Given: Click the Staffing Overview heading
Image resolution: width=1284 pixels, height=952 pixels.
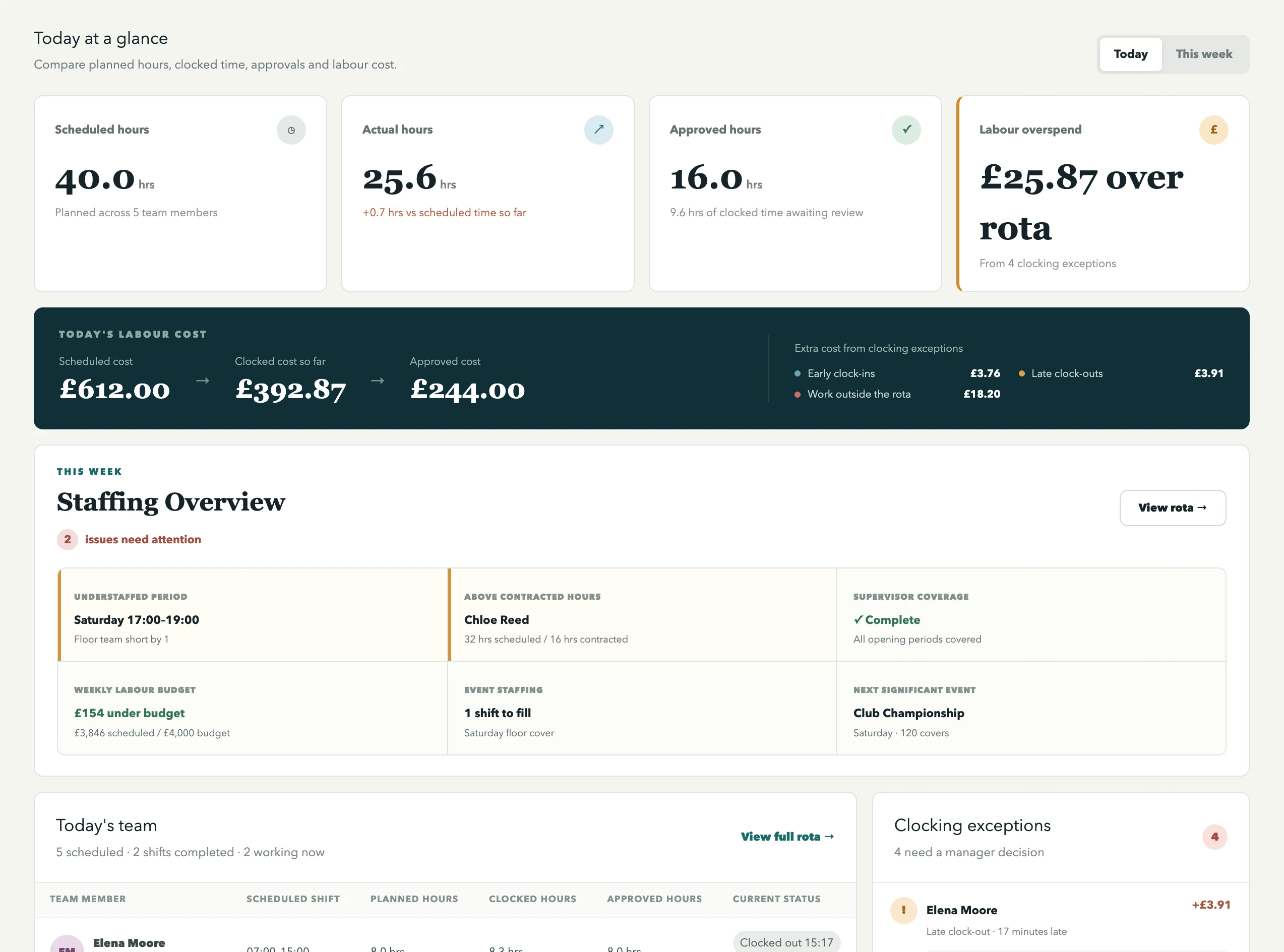Looking at the screenshot, I should click(171, 502).
